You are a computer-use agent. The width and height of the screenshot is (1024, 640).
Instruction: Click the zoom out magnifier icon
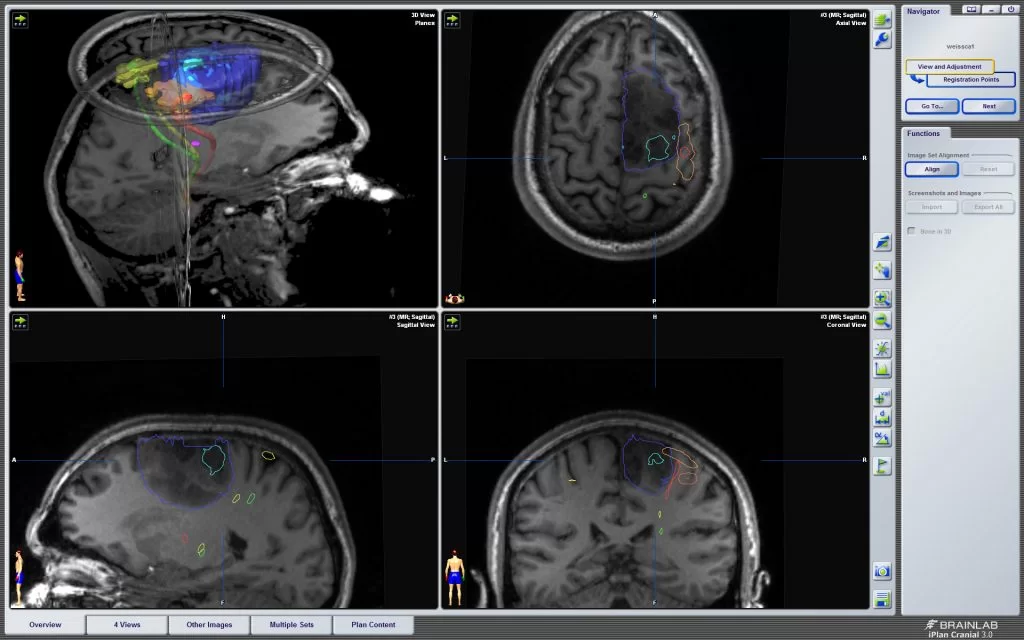pyautogui.click(x=882, y=321)
